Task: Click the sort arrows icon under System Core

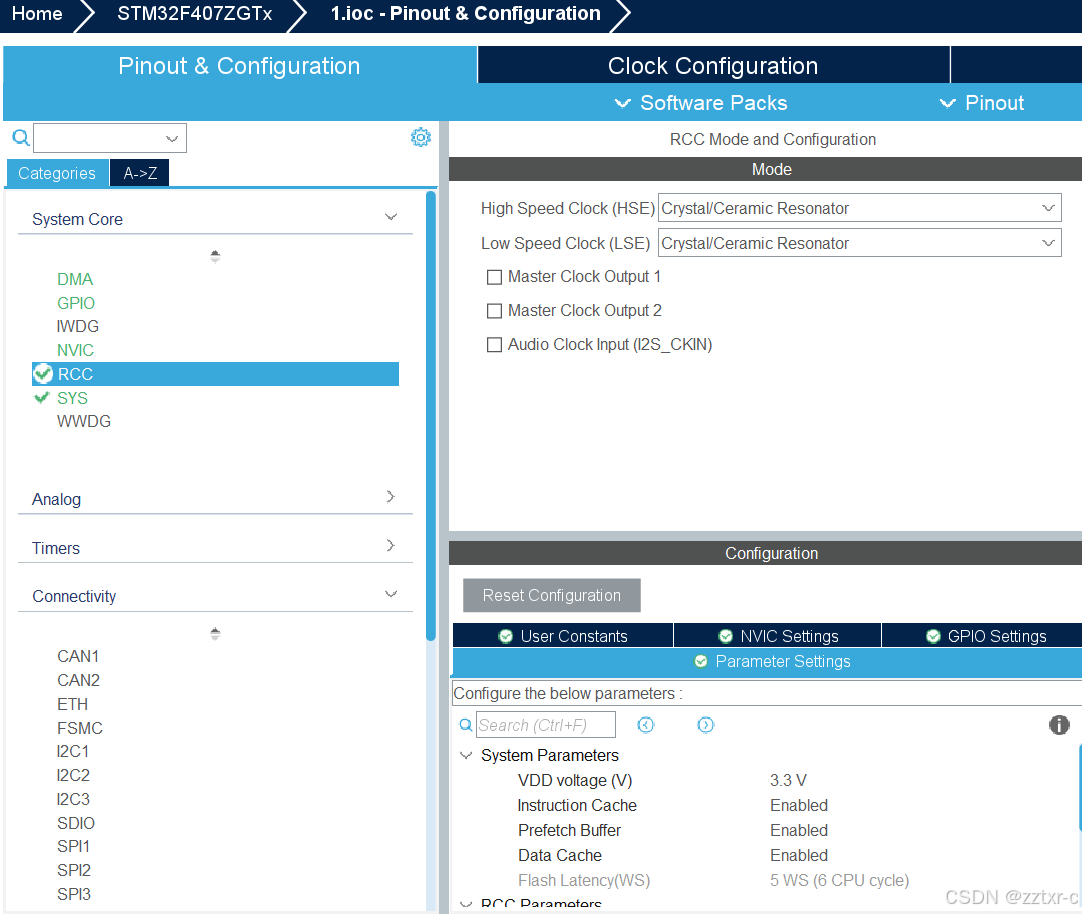Action: [x=215, y=256]
